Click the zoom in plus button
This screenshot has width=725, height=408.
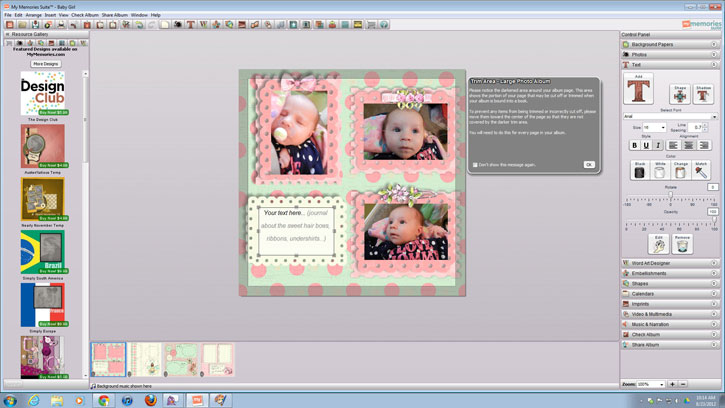click(x=672, y=384)
